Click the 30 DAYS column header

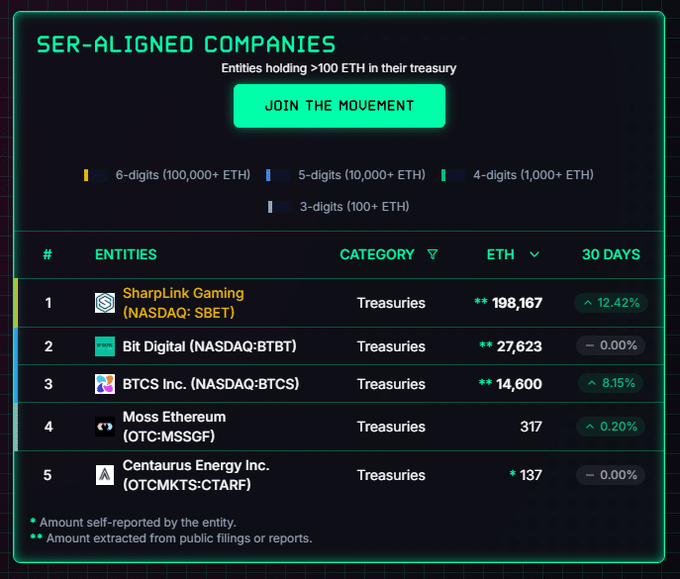coord(610,255)
